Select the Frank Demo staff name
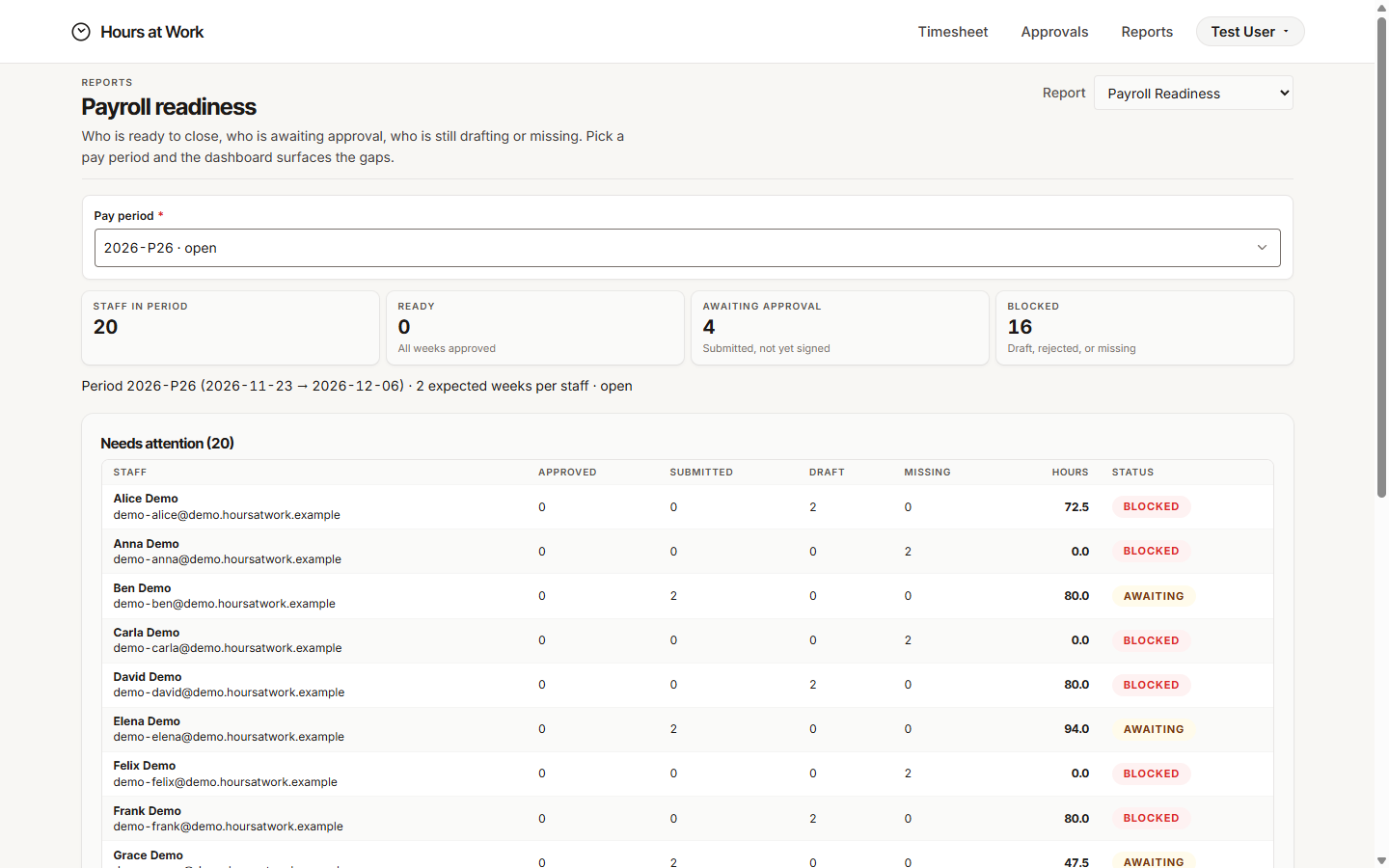Viewport: 1389px width, 868px height. coord(147,811)
